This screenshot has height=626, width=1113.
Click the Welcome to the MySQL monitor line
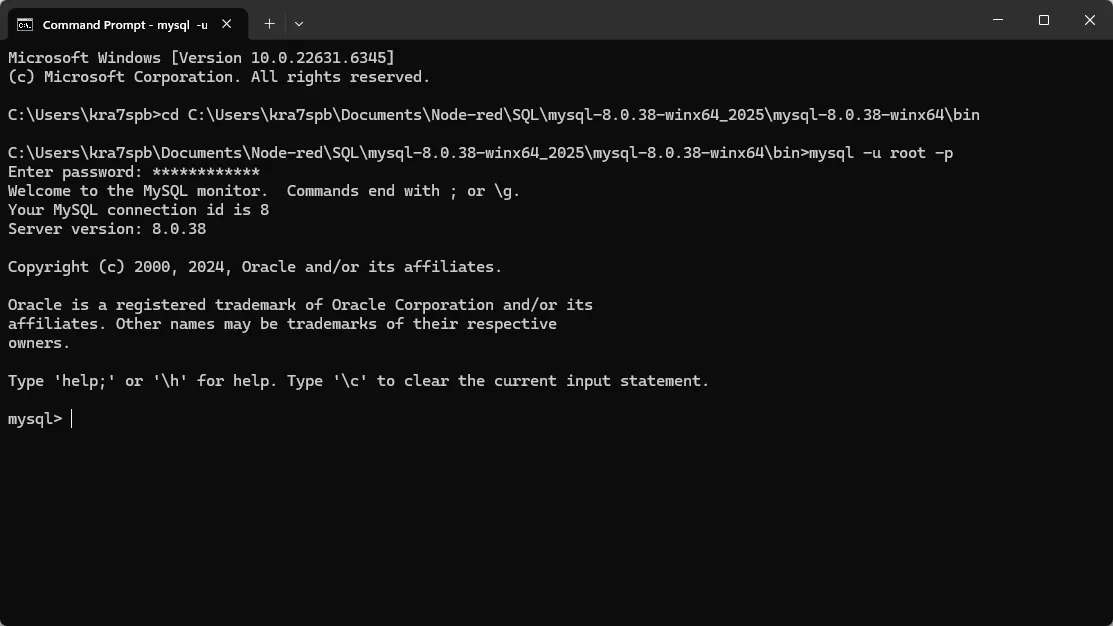point(264,191)
